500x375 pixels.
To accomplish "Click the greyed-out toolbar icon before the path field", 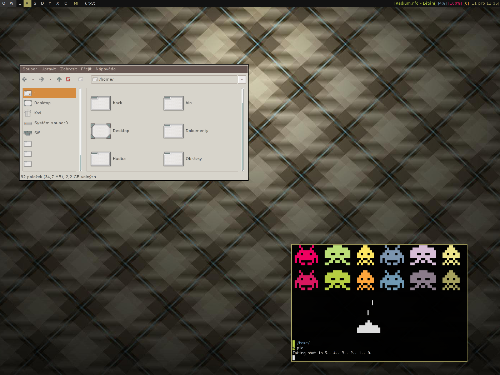I will (x=80, y=79).
